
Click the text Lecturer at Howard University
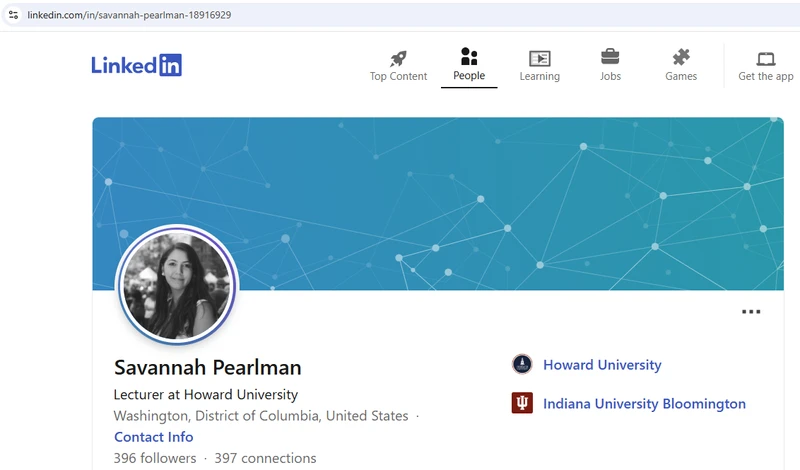(x=206, y=394)
